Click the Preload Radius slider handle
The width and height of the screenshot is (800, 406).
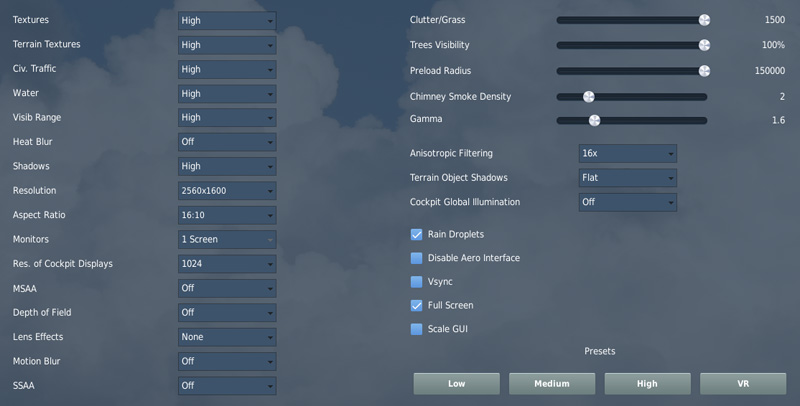tap(704, 71)
